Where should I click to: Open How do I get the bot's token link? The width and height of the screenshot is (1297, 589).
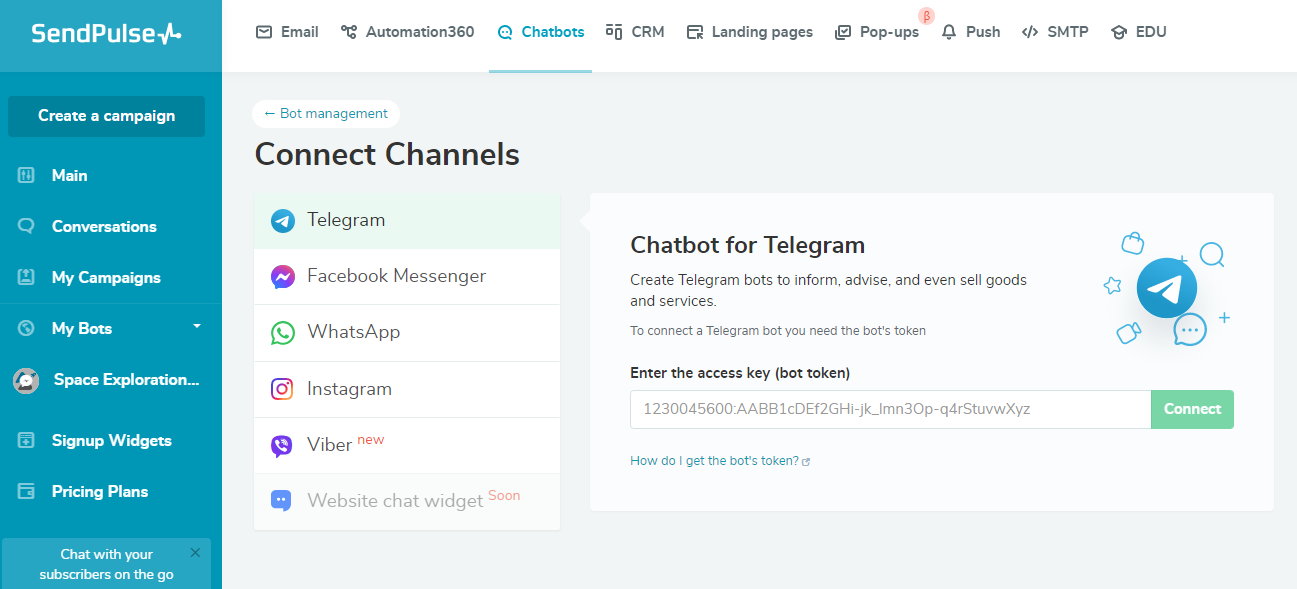[714, 461]
